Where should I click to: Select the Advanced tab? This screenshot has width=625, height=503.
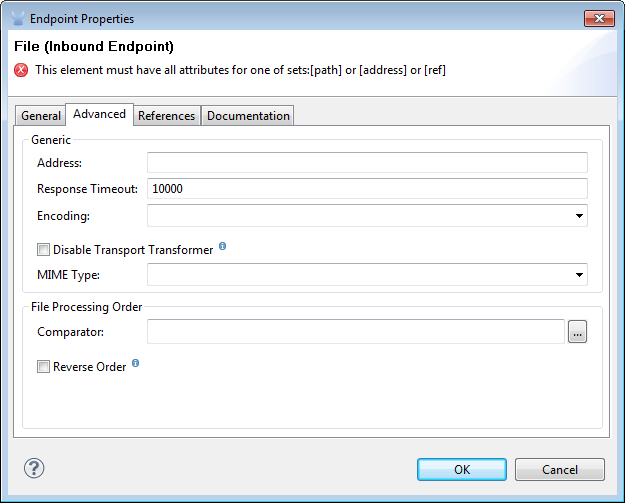point(99,115)
